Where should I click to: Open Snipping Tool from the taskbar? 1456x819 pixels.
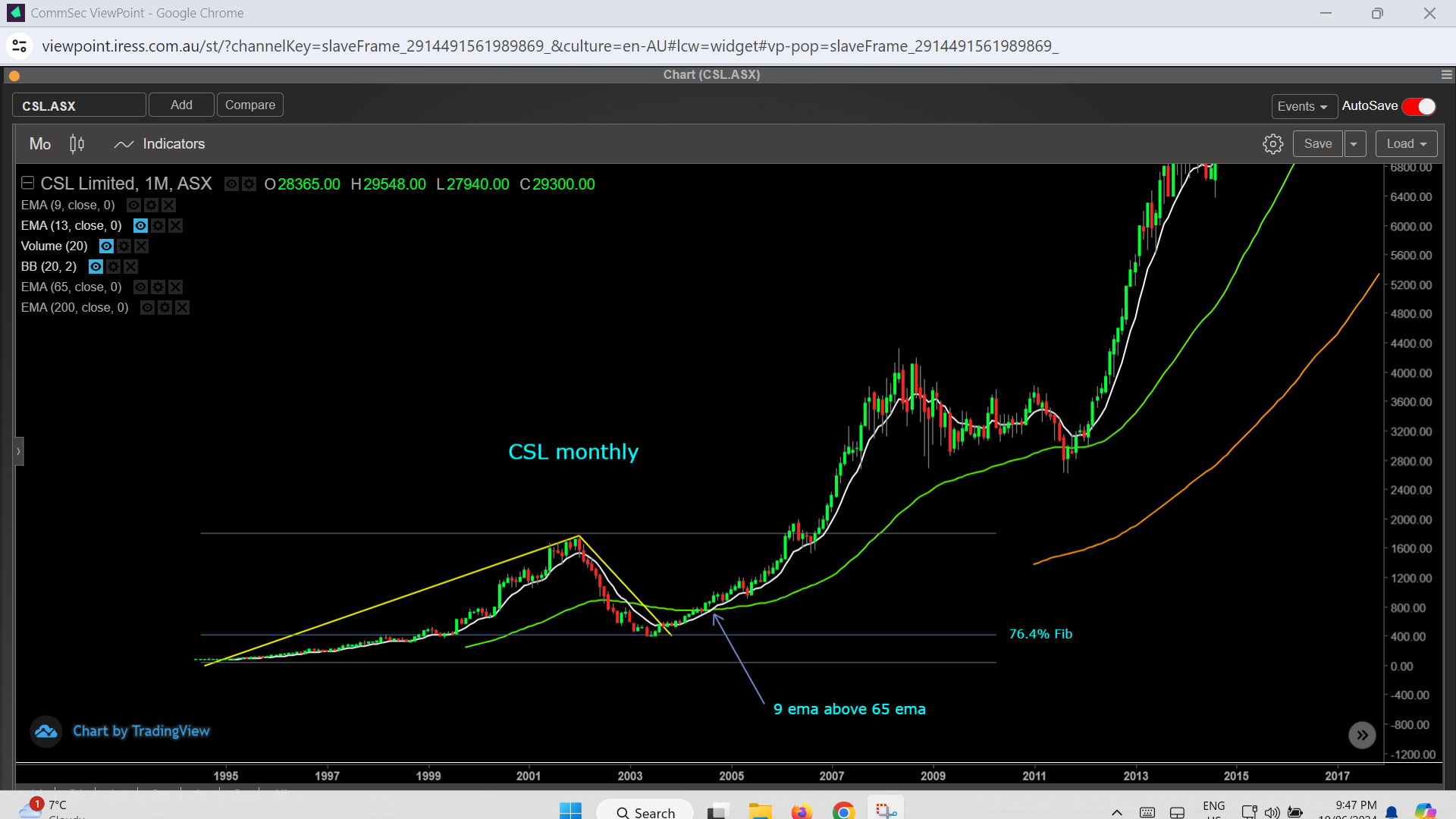coord(886,811)
